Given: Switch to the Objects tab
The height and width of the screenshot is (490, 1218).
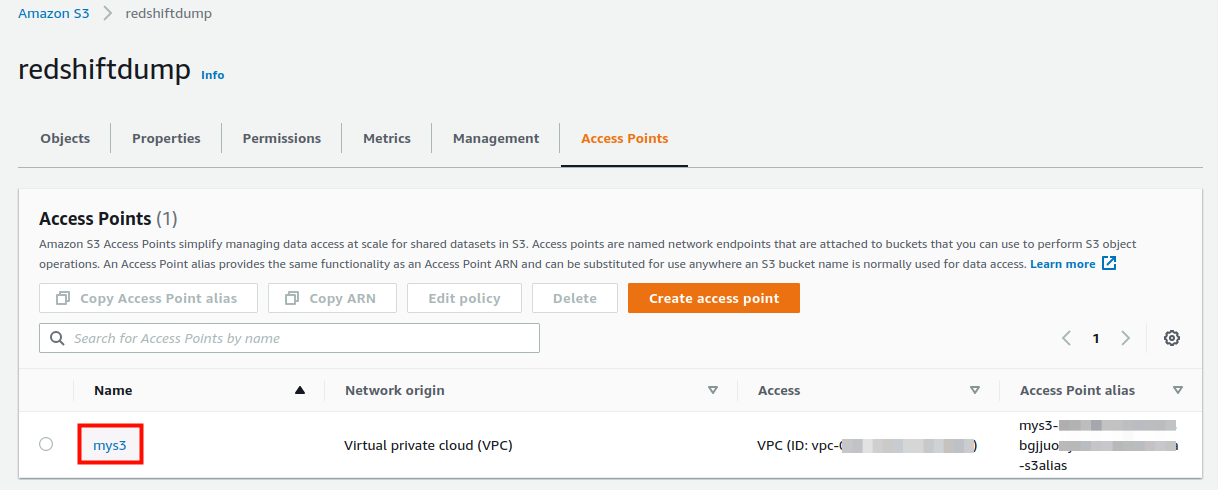Looking at the screenshot, I should point(65,138).
